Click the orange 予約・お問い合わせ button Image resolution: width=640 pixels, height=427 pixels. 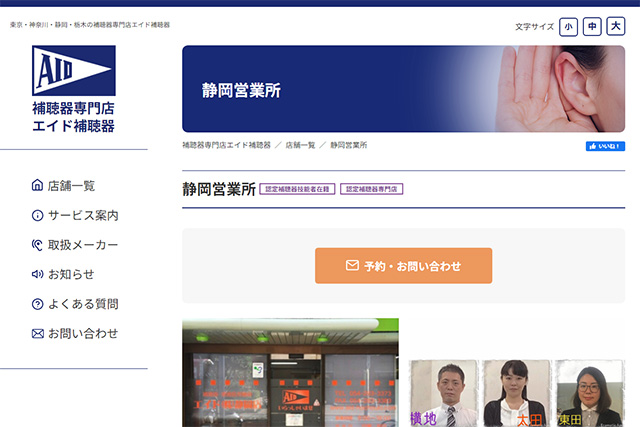tap(403, 266)
